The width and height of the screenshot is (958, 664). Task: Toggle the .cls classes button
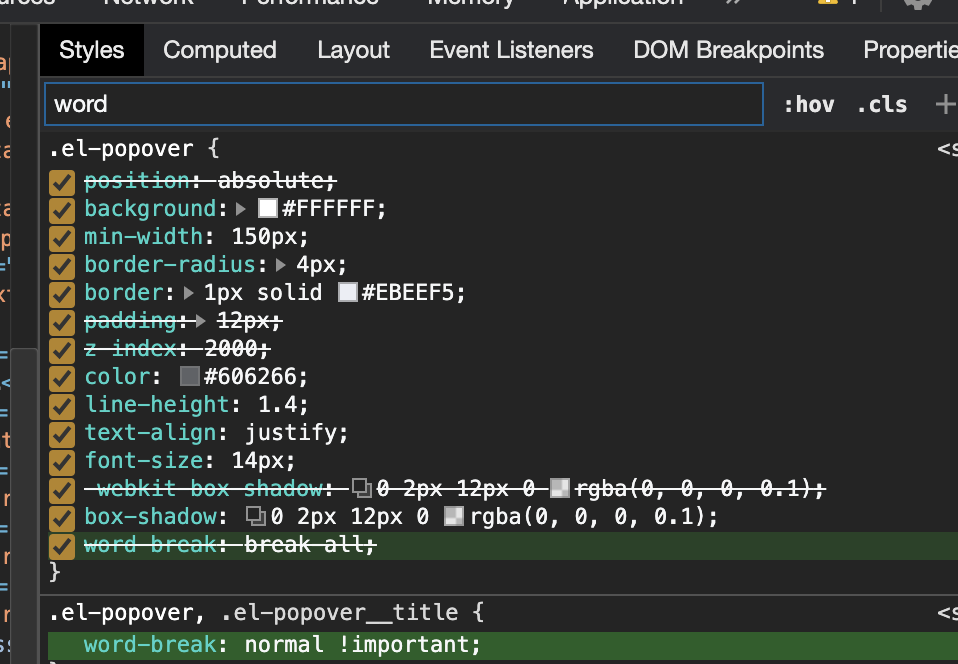882,104
